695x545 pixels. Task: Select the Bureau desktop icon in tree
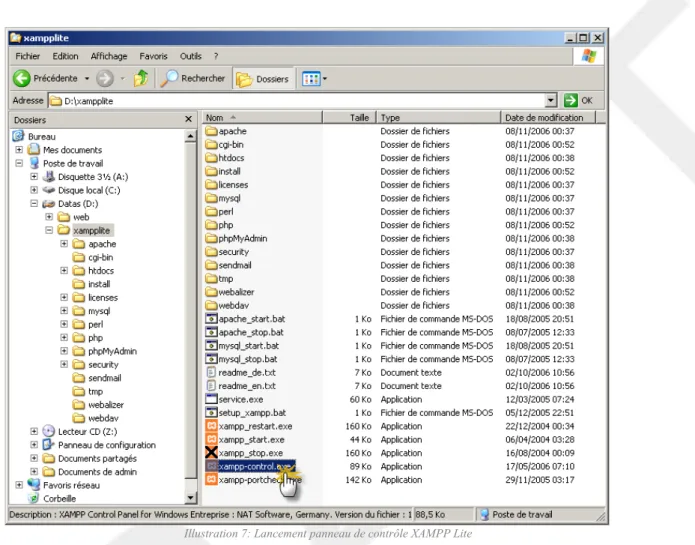click(x=19, y=136)
